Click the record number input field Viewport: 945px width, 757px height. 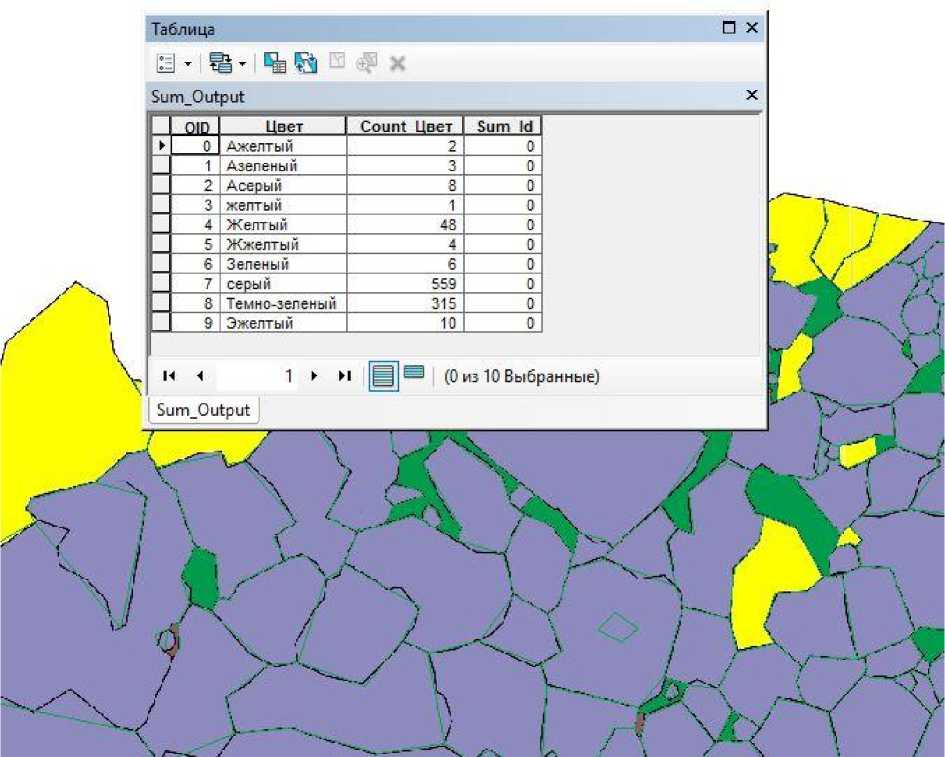(255, 376)
